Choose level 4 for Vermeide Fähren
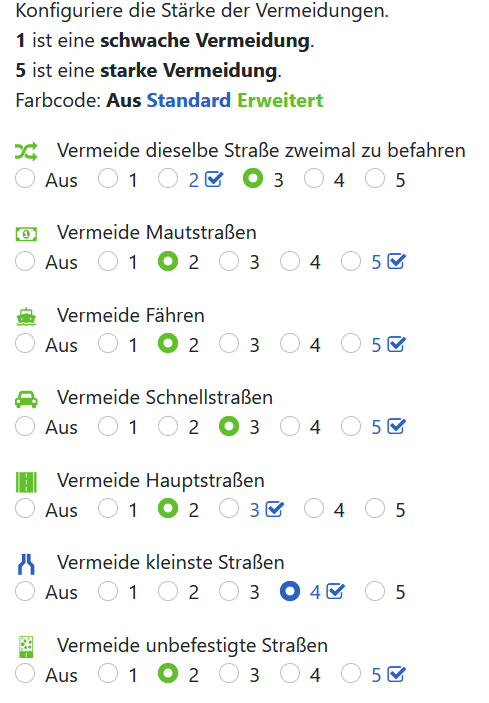The height and width of the screenshot is (703, 489). 290,344
